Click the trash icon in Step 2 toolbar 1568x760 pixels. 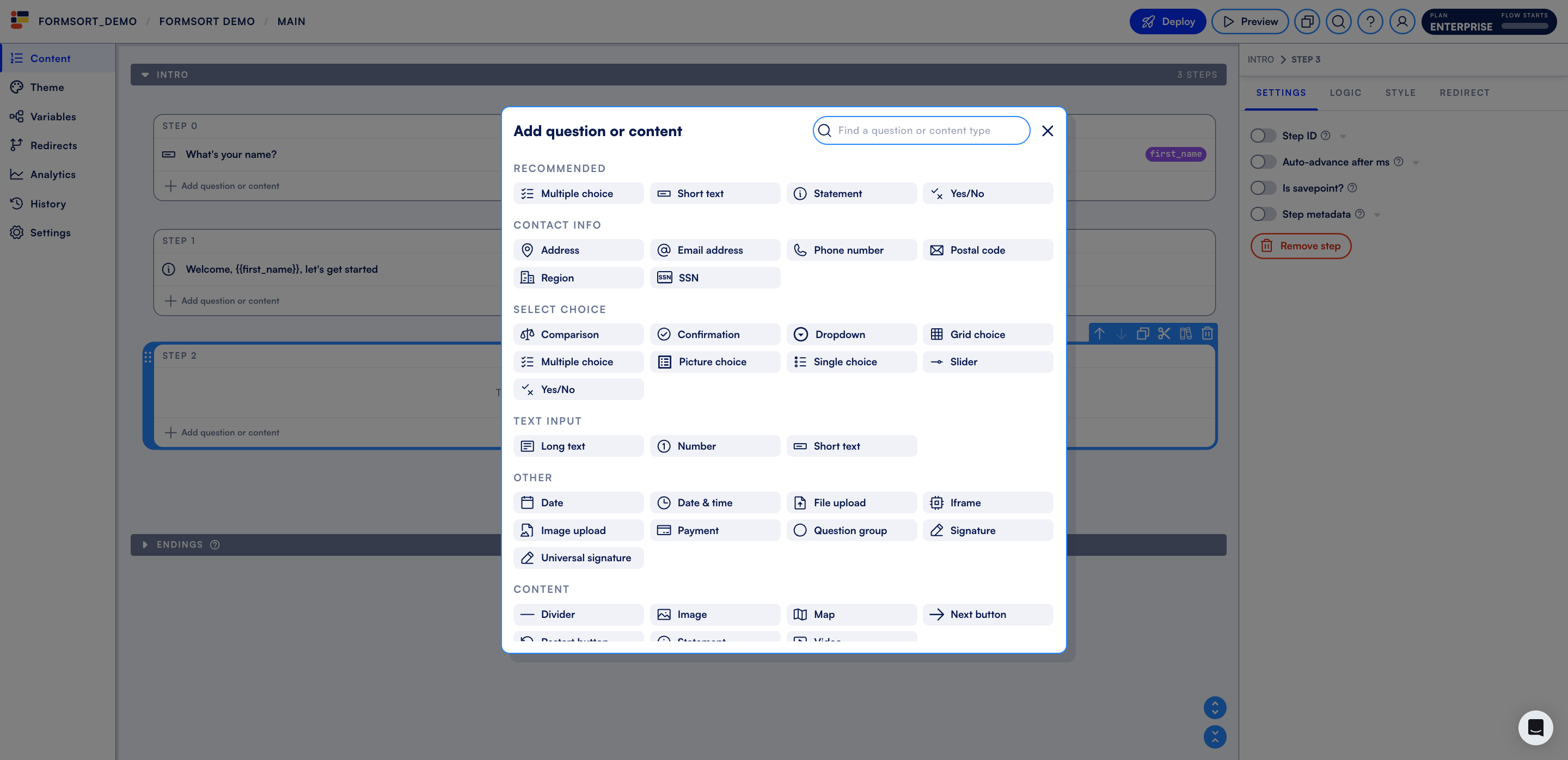1207,333
